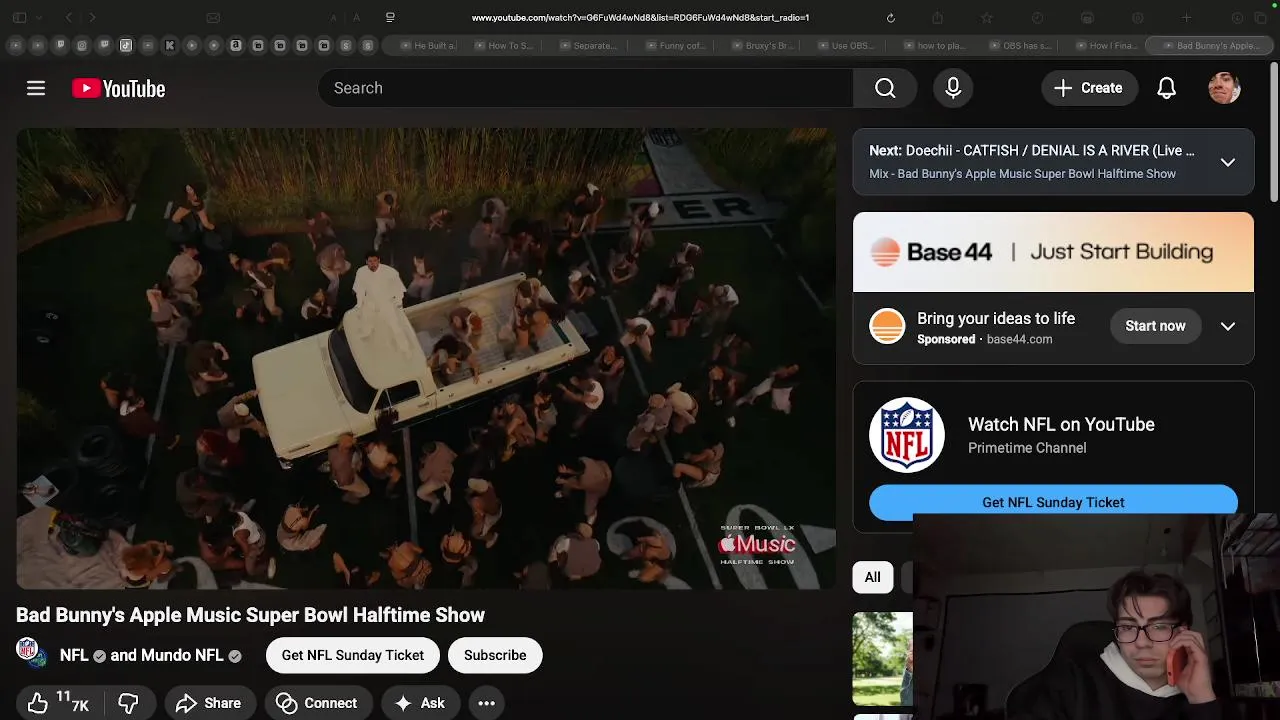Share the video via Share button
Screen dimensions: 1280x720
(208, 703)
